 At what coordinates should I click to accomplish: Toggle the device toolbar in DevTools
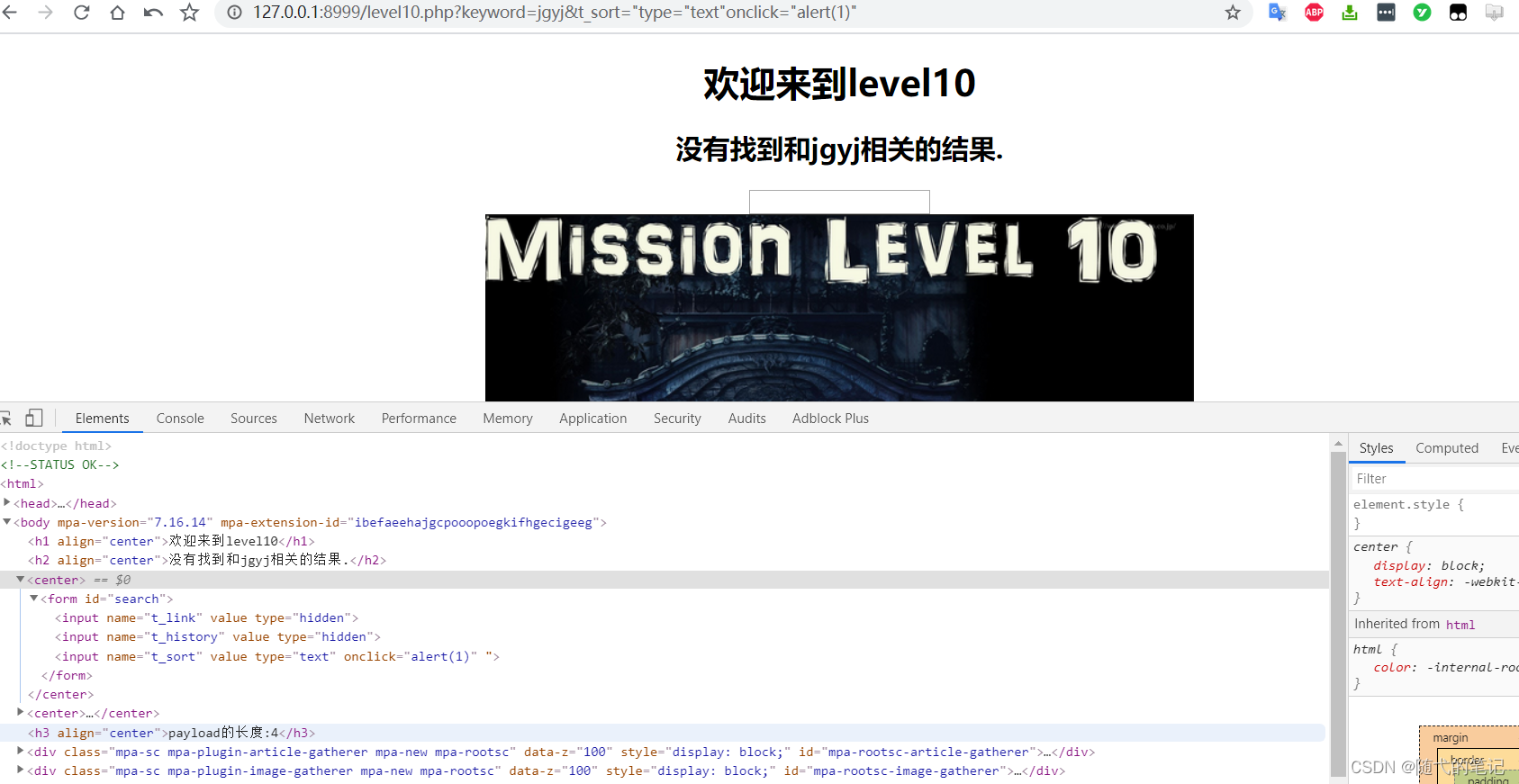34,418
